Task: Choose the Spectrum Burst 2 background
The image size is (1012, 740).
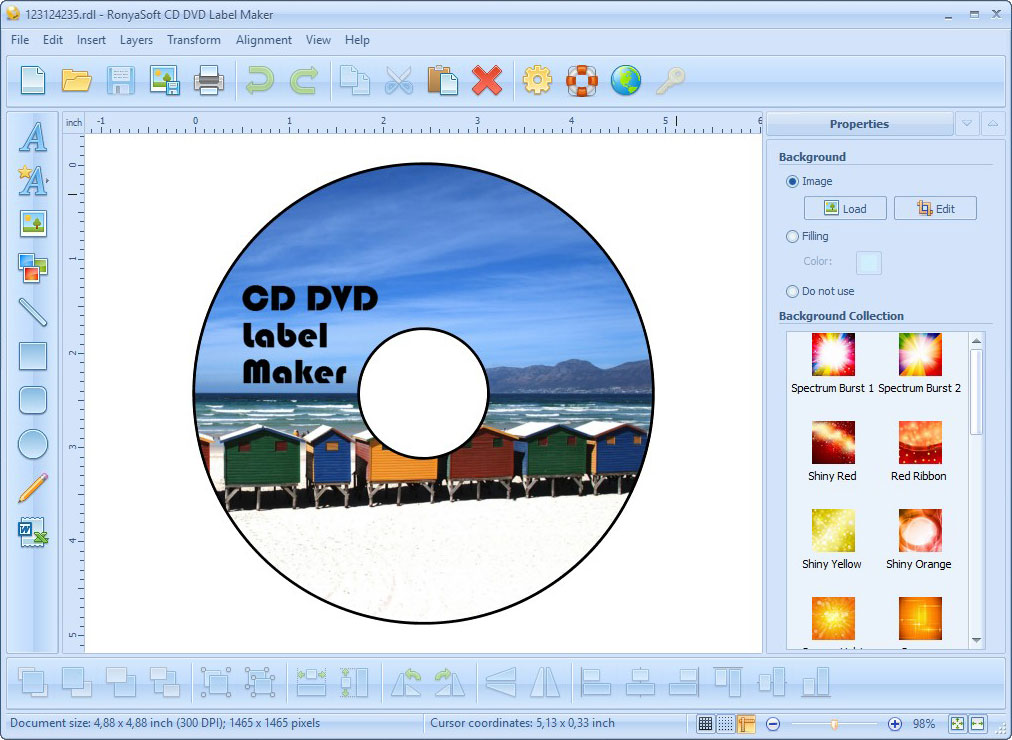Action: 920,363
